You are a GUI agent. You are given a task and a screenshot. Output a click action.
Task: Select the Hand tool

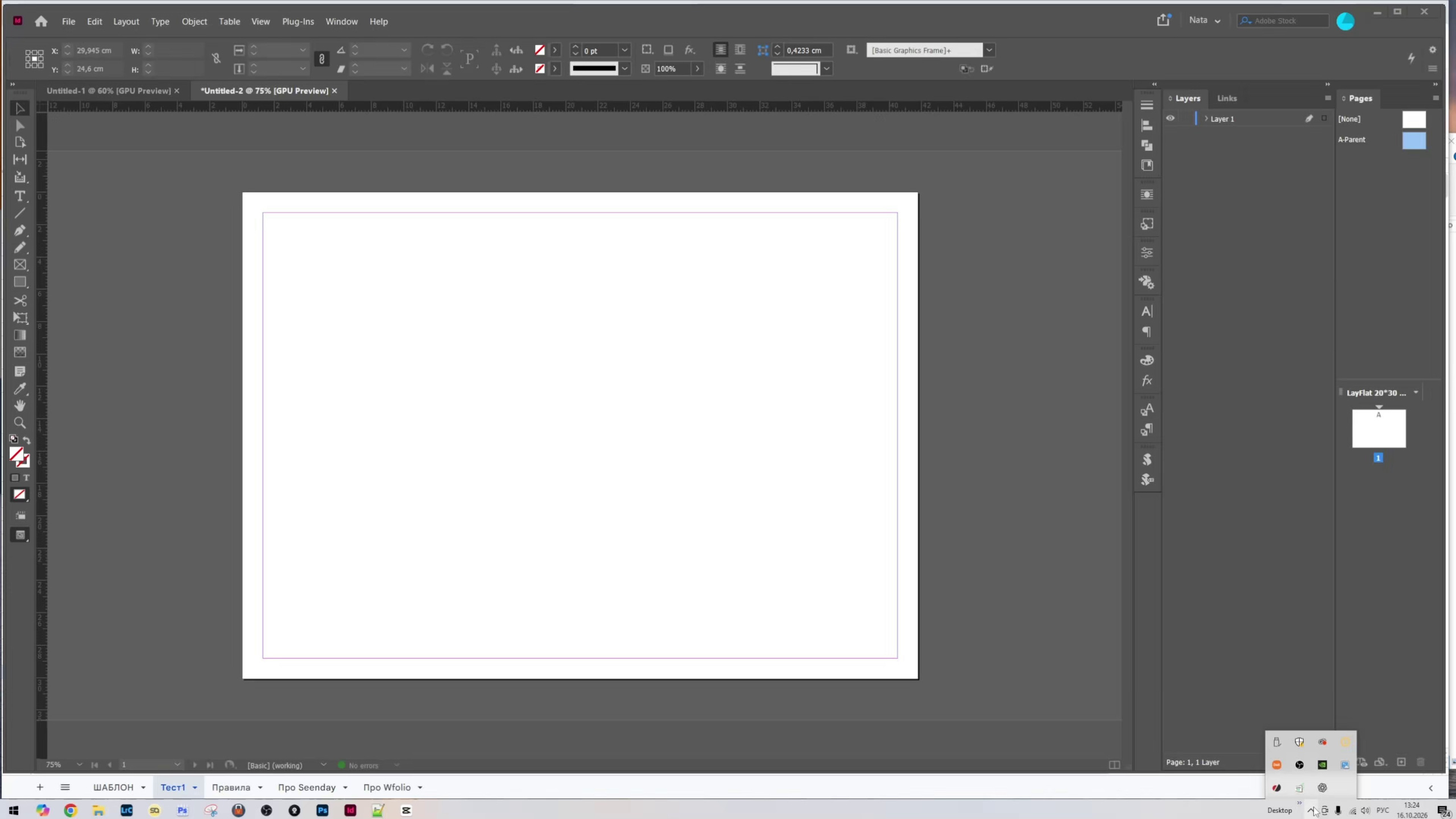click(x=20, y=406)
